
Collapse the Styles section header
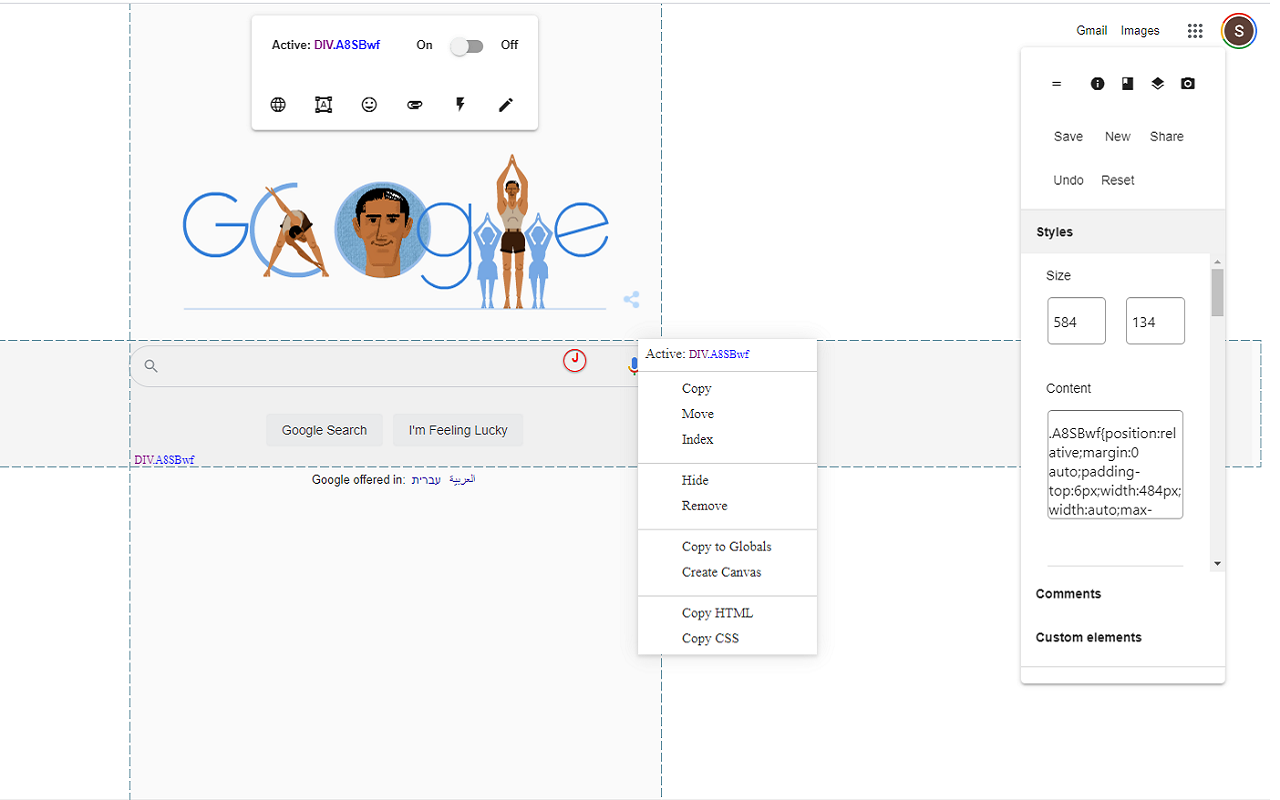point(1054,232)
